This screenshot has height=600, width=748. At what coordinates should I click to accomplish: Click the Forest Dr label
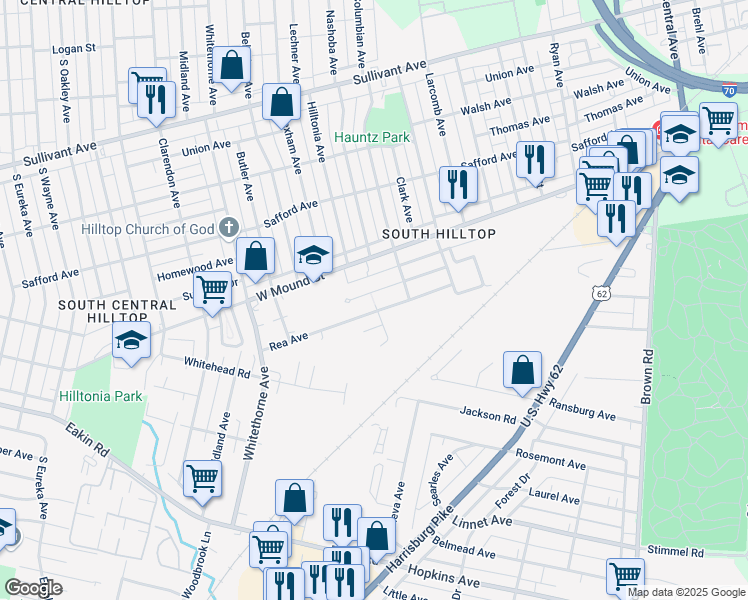click(x=513, y=491)
